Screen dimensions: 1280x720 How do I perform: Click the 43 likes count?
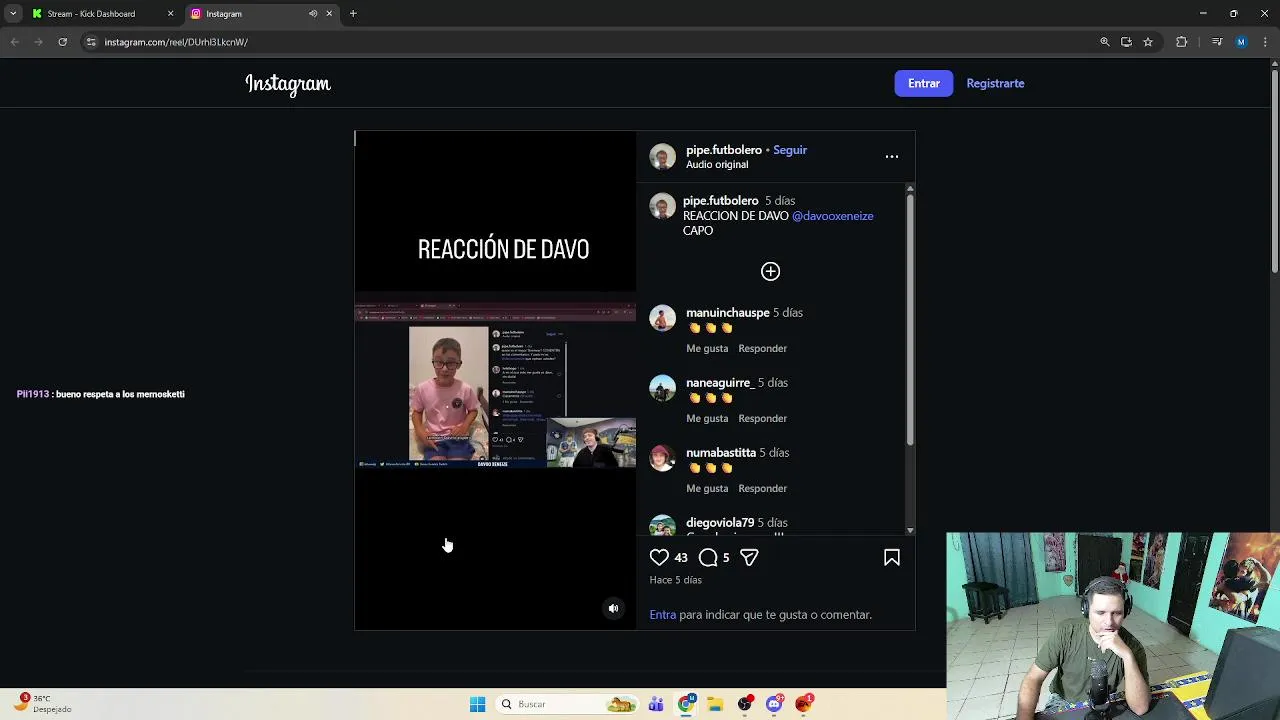tap(681, 558)
